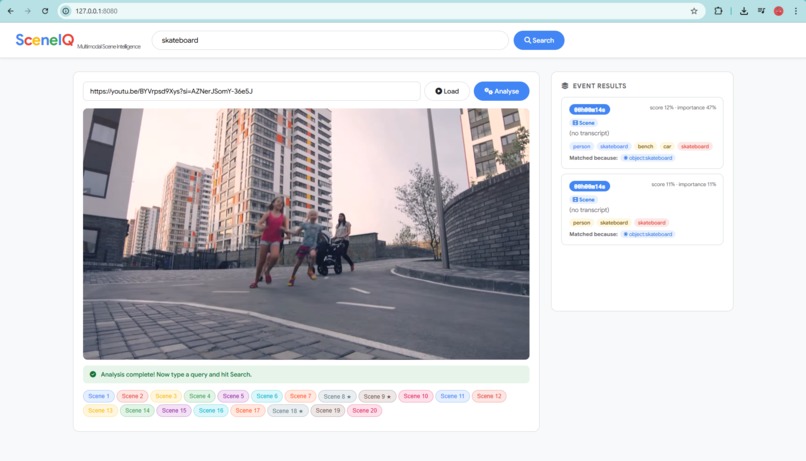Open the media controls icon in browser toolbar
The image size is (806, 461).
(761, 11)
